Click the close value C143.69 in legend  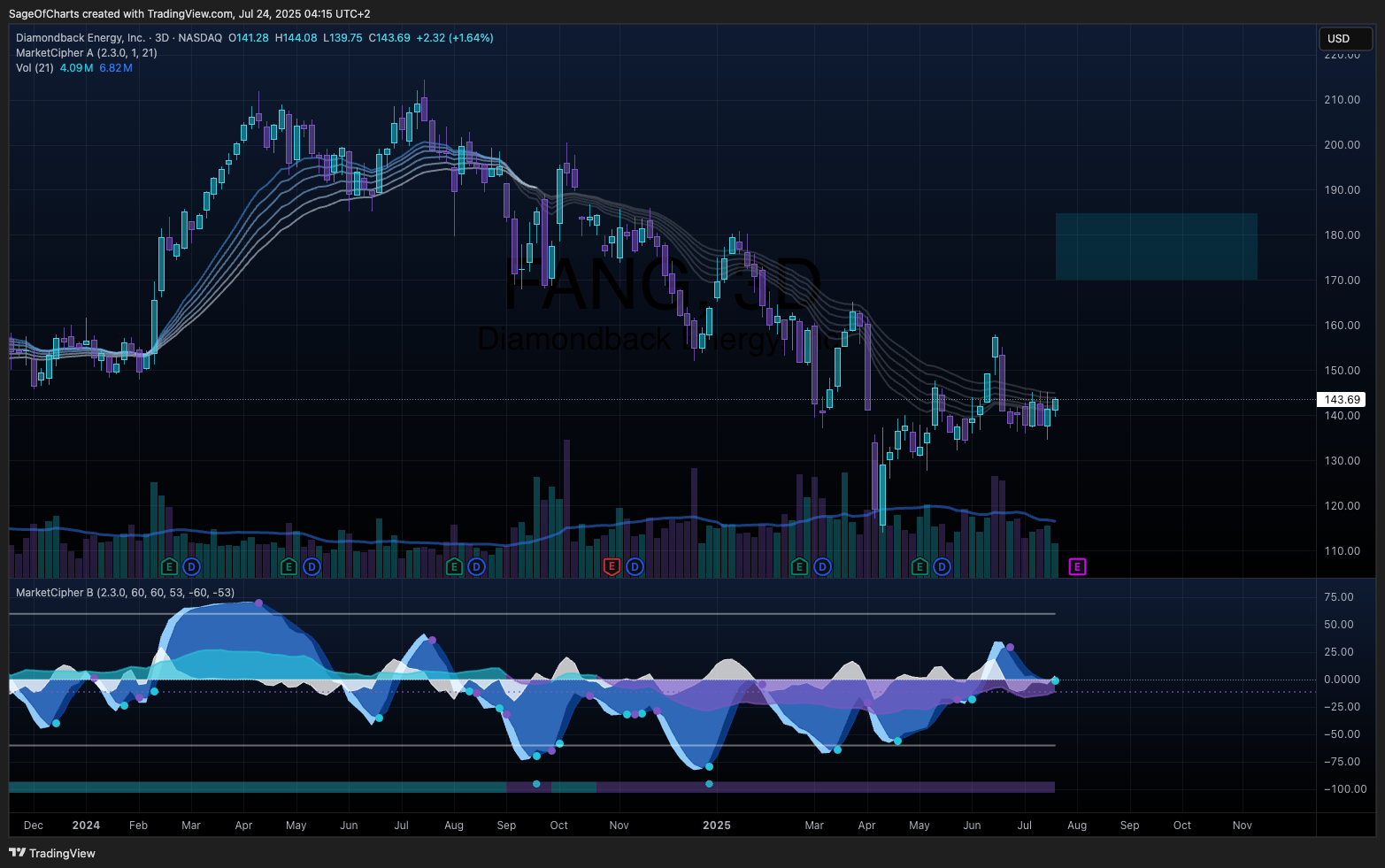(x=389, y=38)
